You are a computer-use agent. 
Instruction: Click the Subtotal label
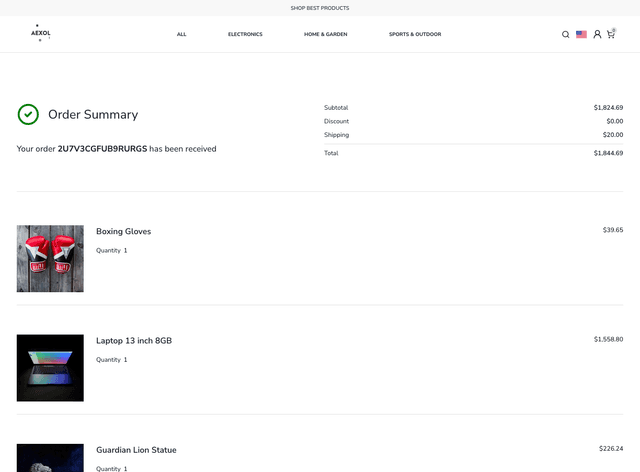(x=336, y=108)
